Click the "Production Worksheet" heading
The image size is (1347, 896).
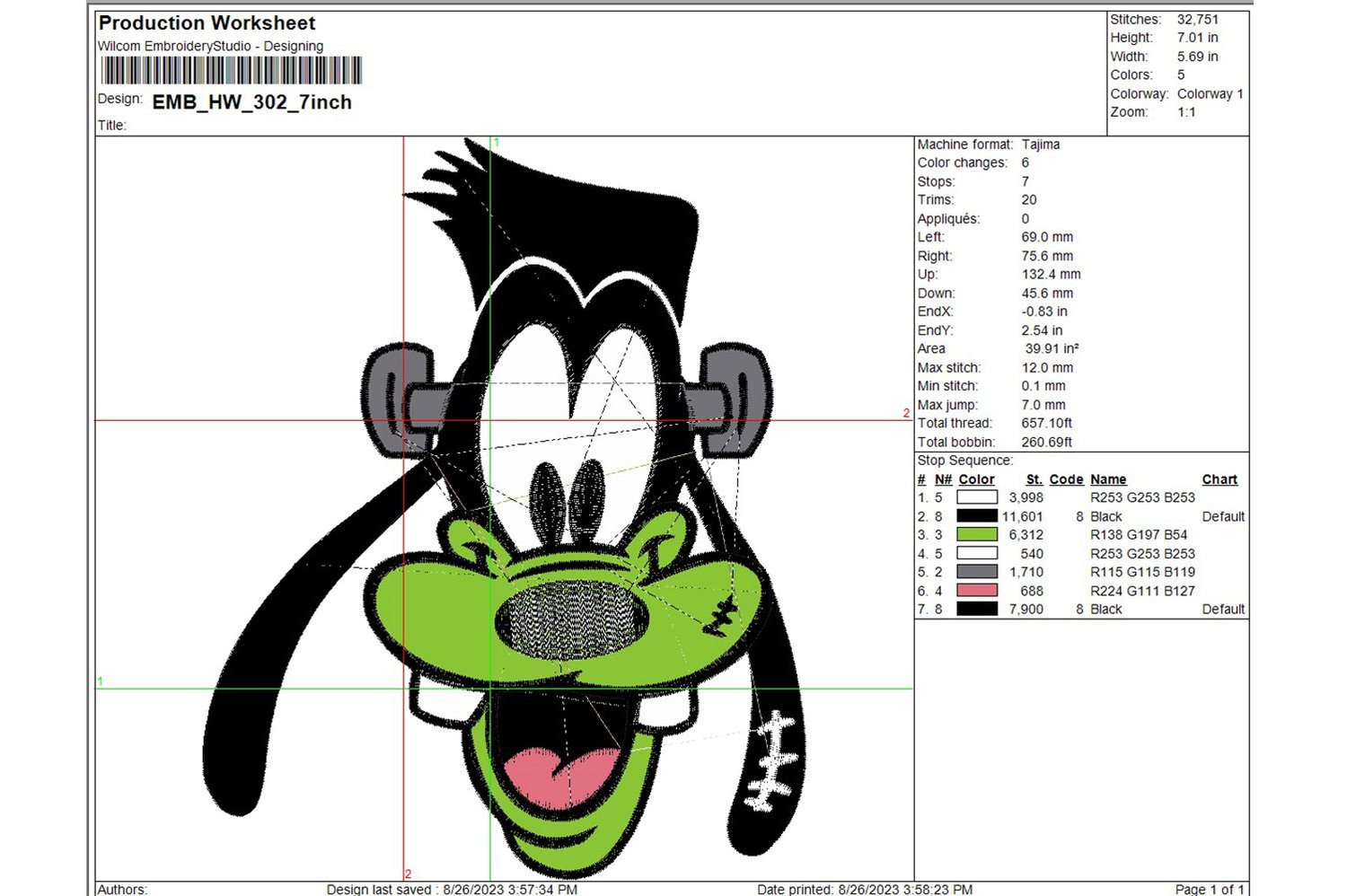click(207, 23)
